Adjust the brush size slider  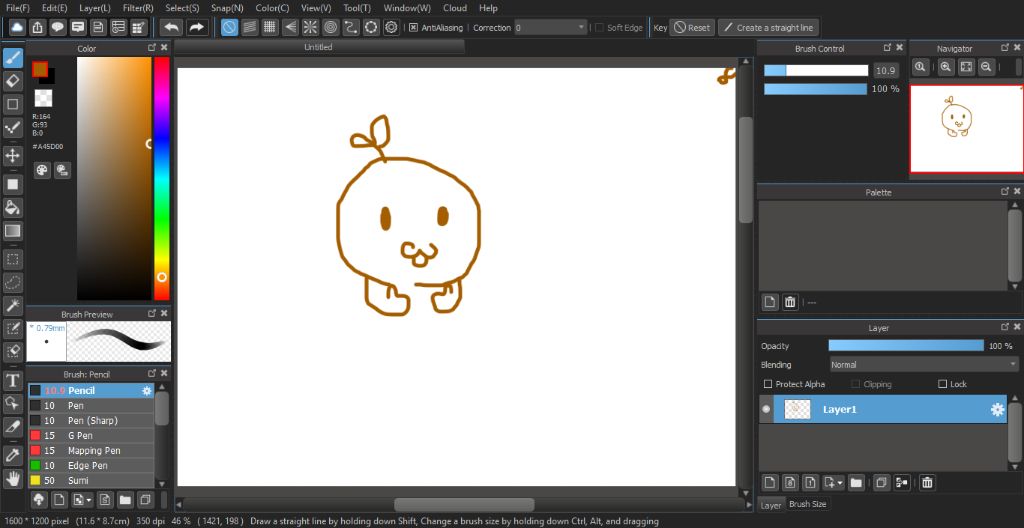pos(816,71)
